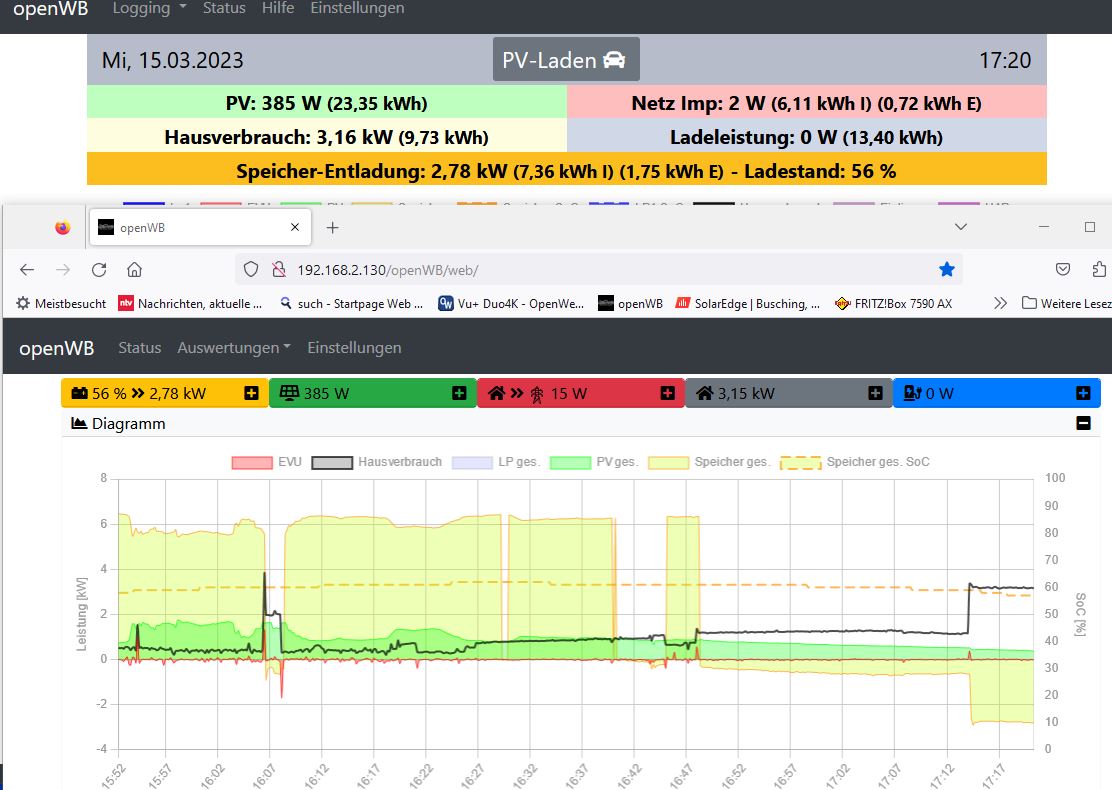Open the Logging dropdown menu

coord(150,8)
